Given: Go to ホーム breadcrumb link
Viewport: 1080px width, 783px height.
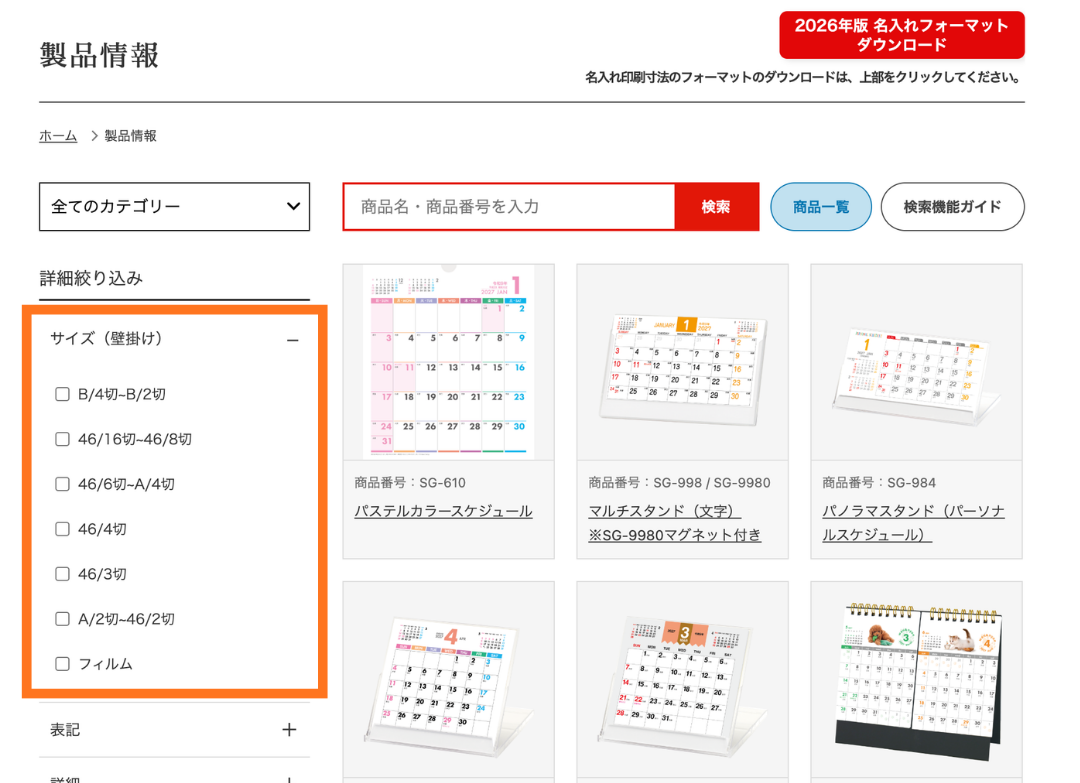Looking at the screenshot, I should click(58, 136).
